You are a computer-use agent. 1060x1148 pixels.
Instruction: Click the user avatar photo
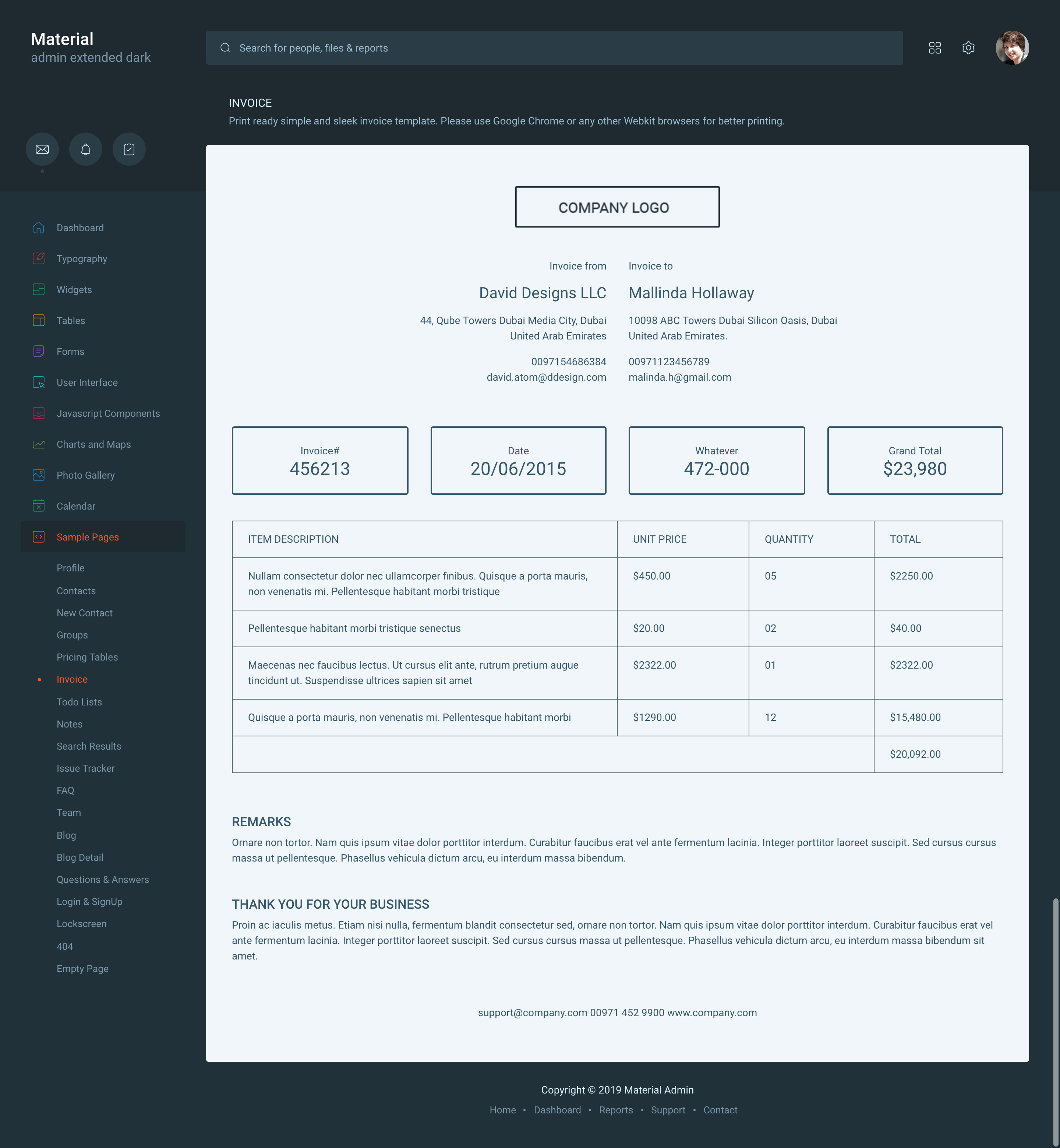point(1012,47)
